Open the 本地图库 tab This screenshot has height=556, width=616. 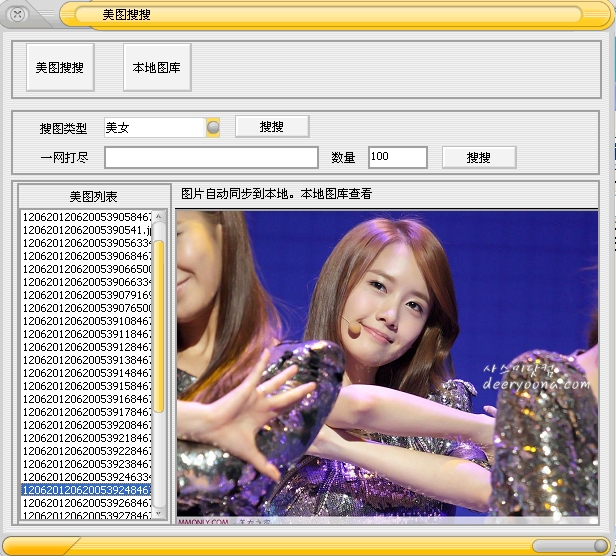click(x=157, y=68)
